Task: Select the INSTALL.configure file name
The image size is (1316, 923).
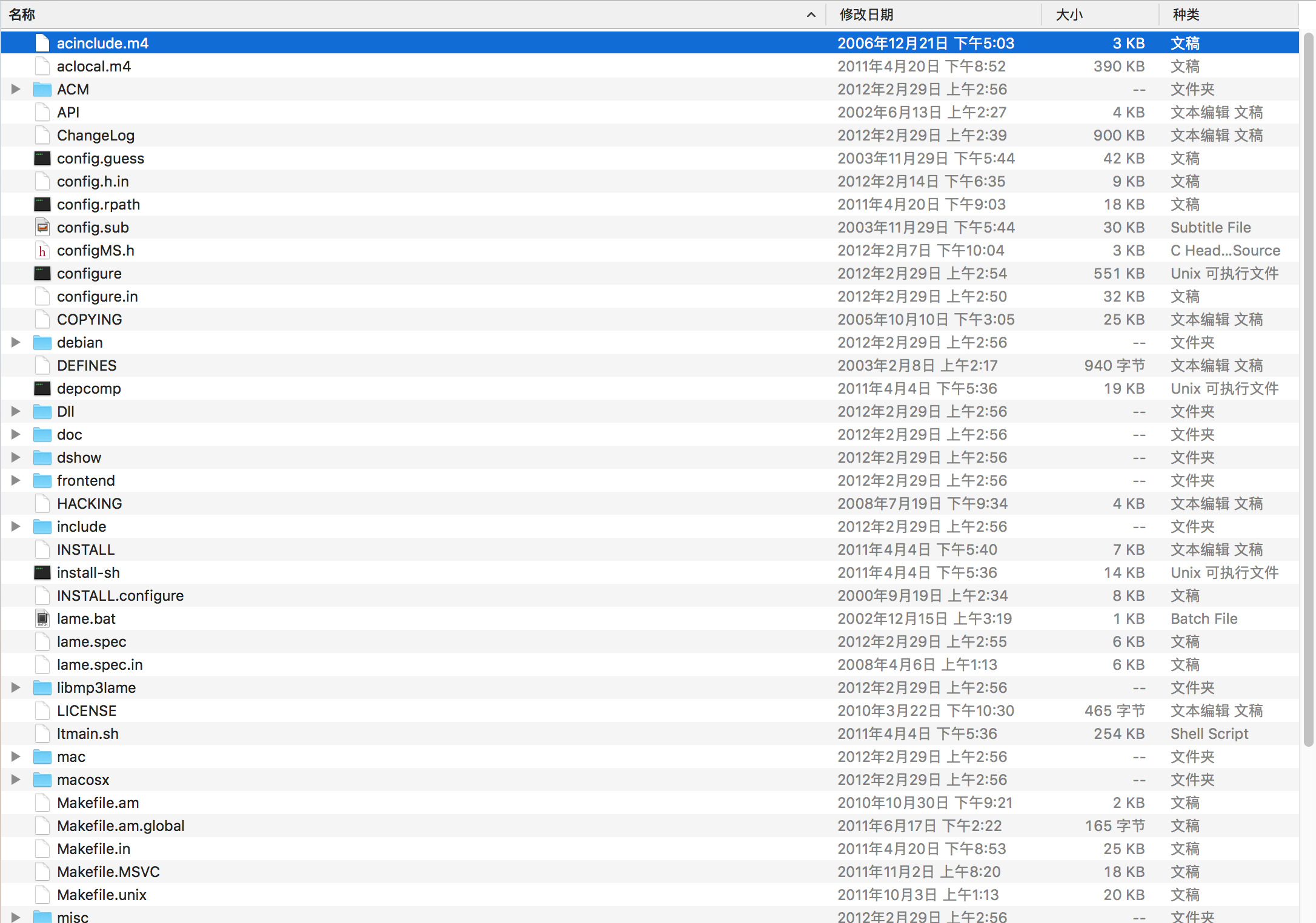Action: (x=121, y=595)
